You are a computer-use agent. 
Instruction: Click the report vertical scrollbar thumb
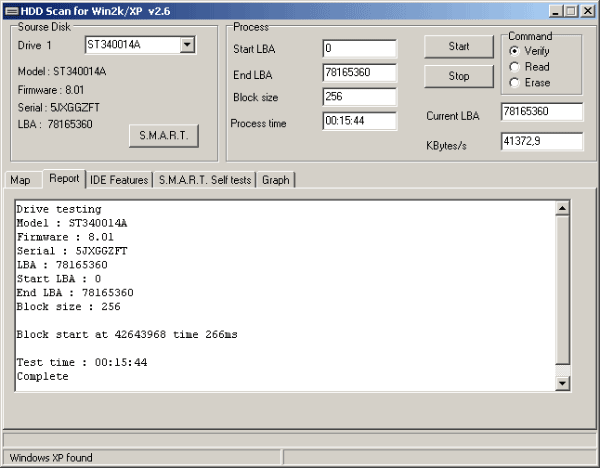click(x=562, y=290)
